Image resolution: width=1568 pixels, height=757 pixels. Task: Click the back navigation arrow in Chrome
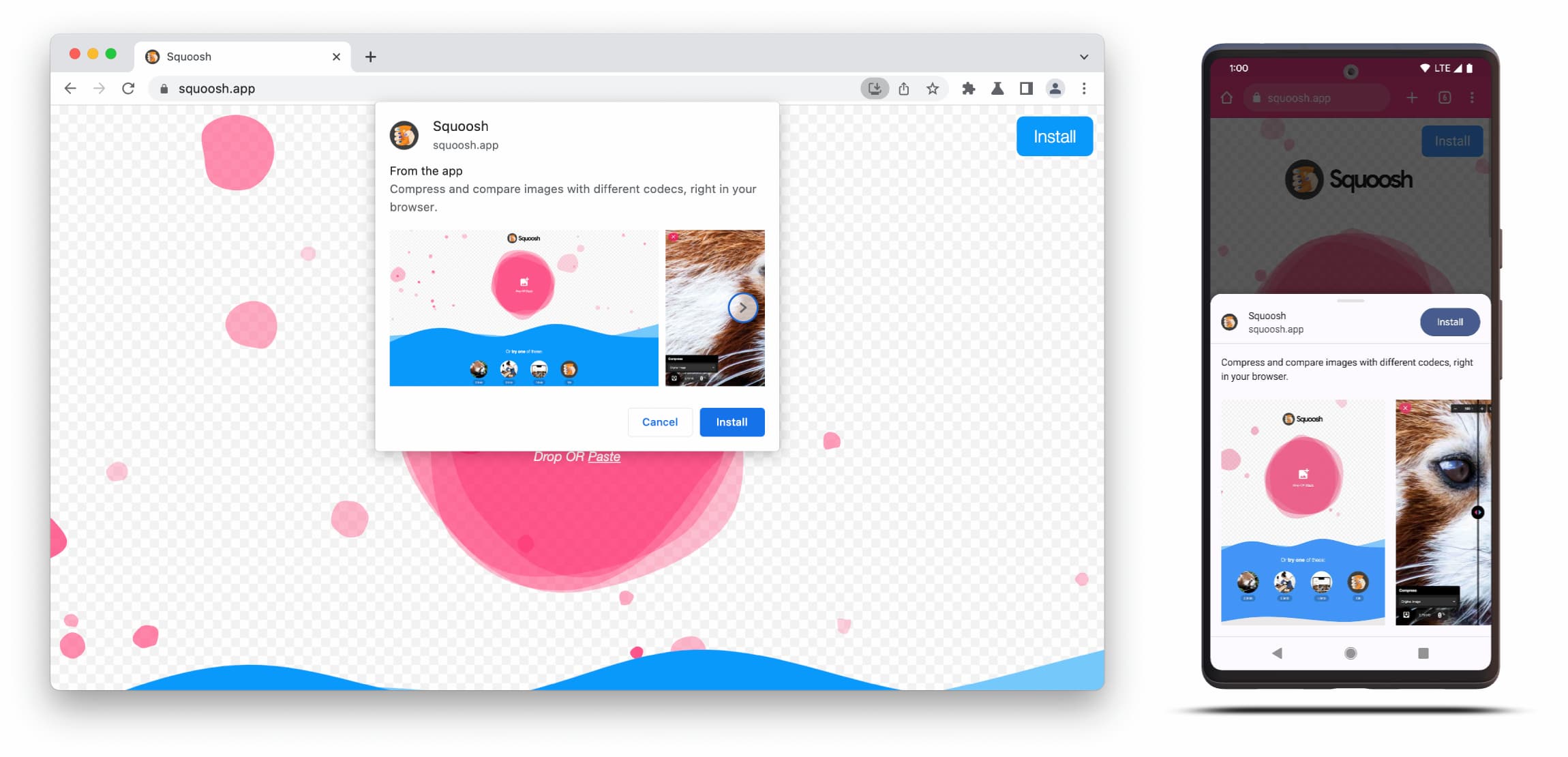69,88
